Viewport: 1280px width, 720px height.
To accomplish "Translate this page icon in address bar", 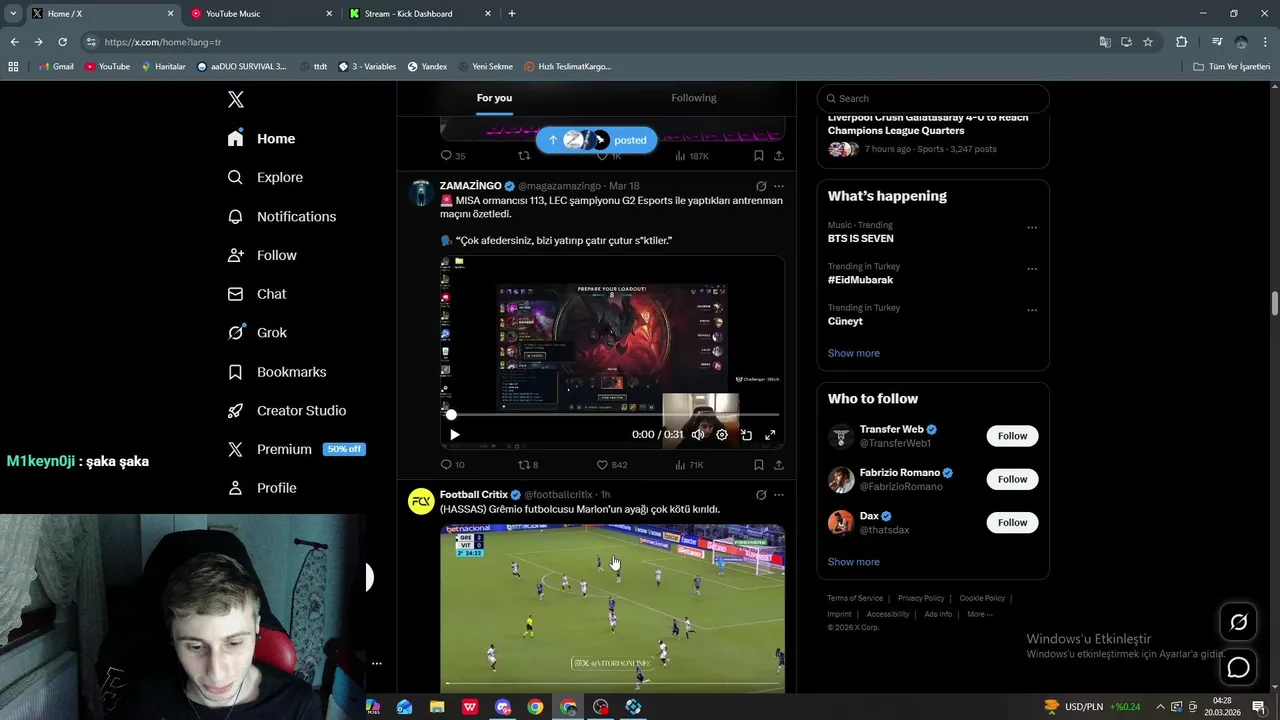I will click(1105, 42).
